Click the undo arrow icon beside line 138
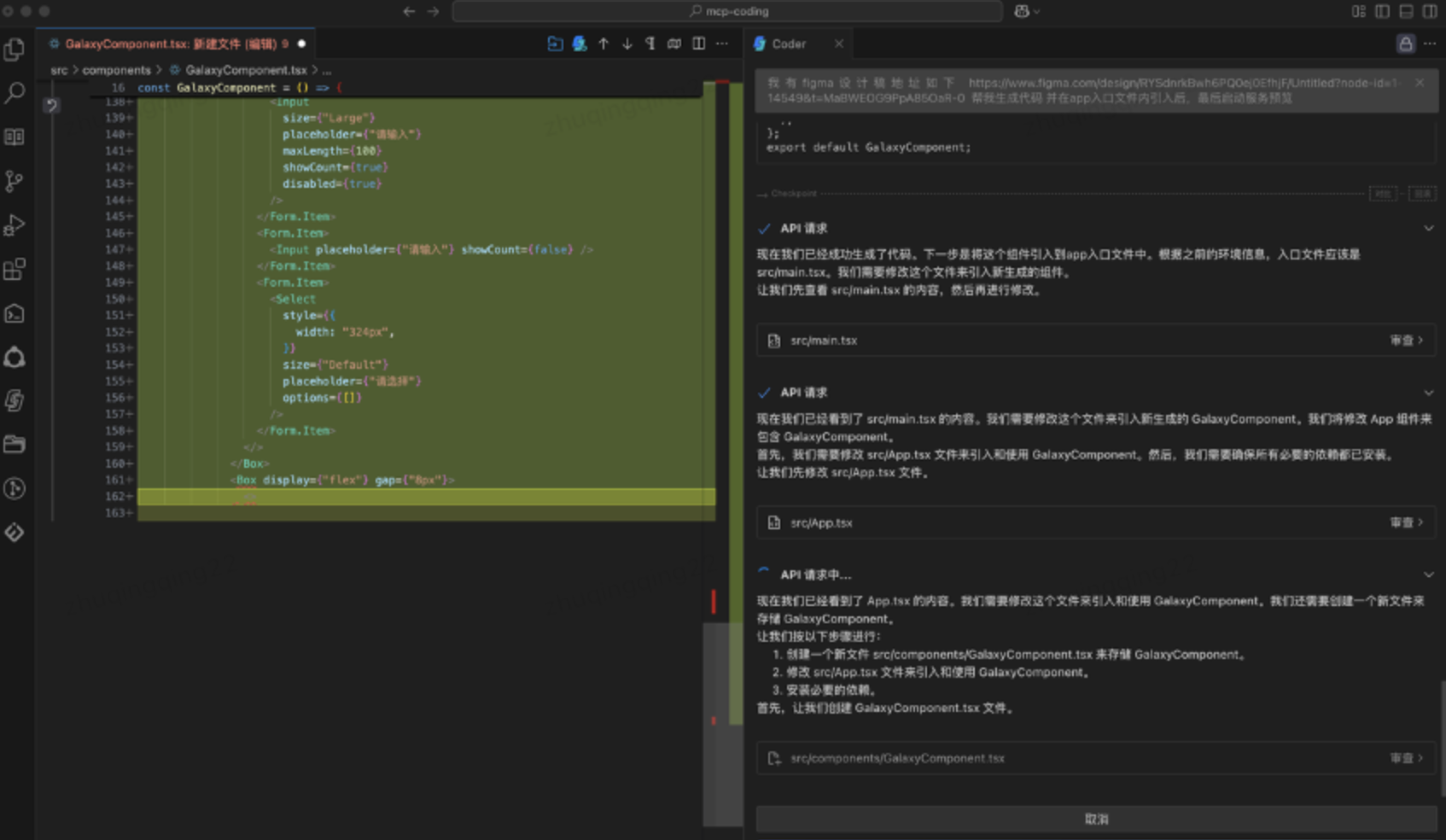The width and height of the screenshot is (1446, 840). [x=51, y=105]
